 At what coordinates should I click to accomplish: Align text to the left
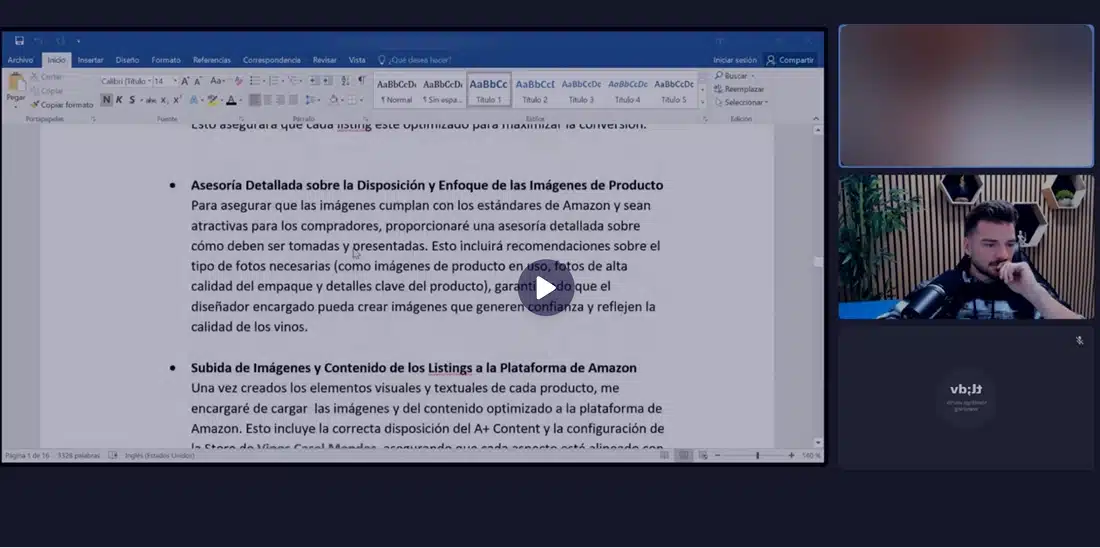[x=255, y=100]
